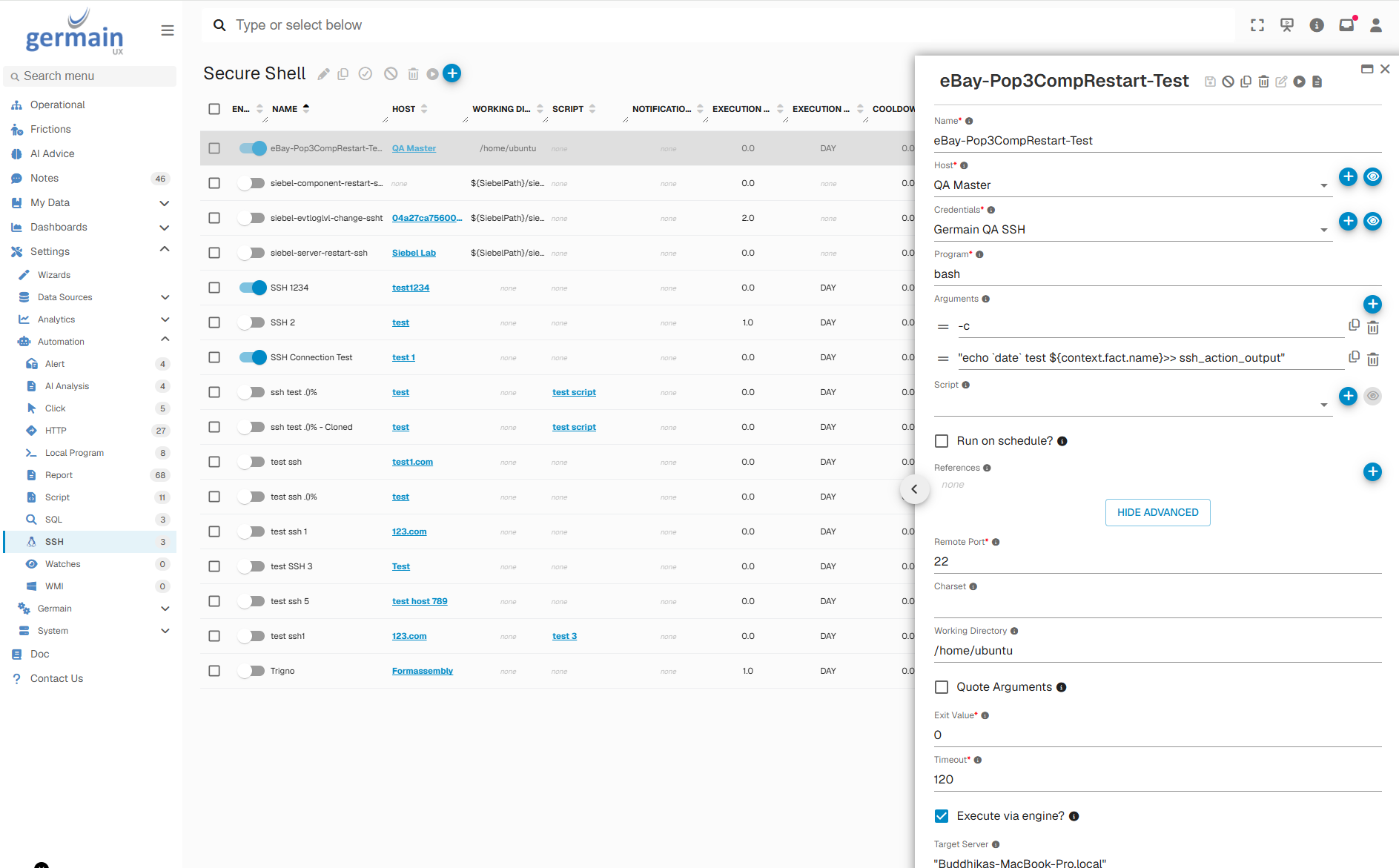This screenshot has height=868, width=1399.
Task: Click the enable checkmark icon beside Secure Shell
Action: tap(366, 73)
